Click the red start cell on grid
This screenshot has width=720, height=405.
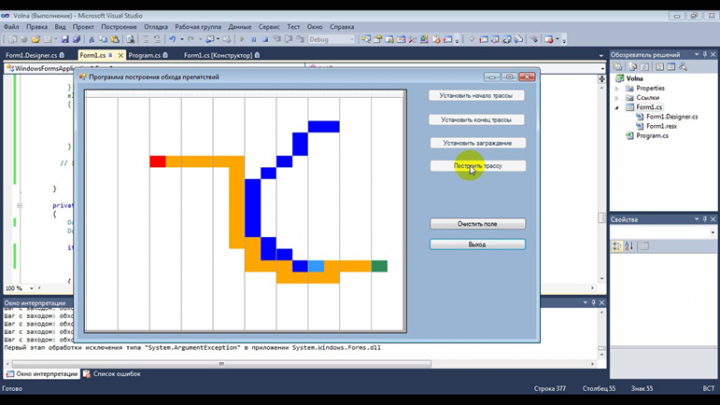(x=158, y=162)
